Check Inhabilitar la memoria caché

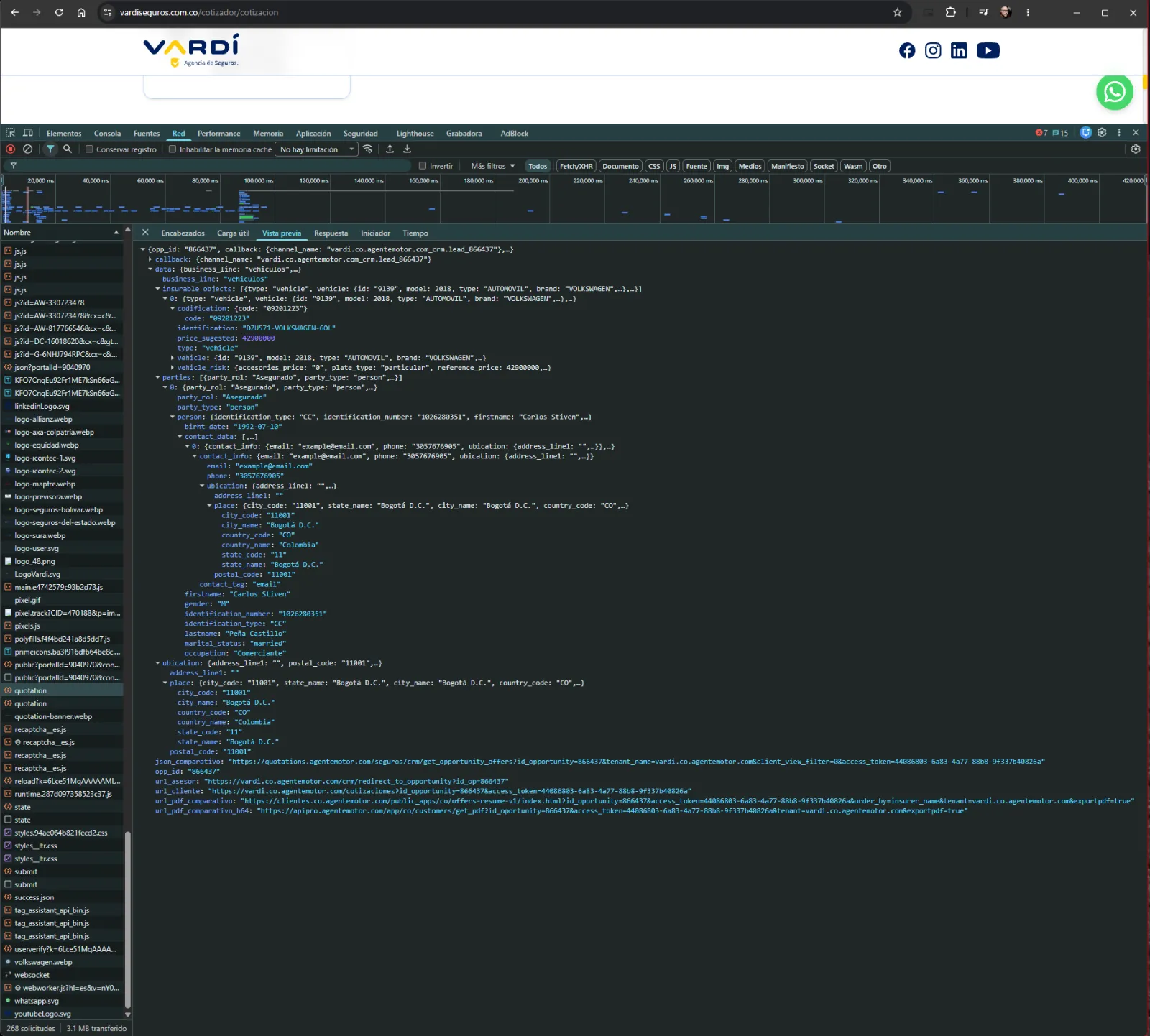click(172, 149)
